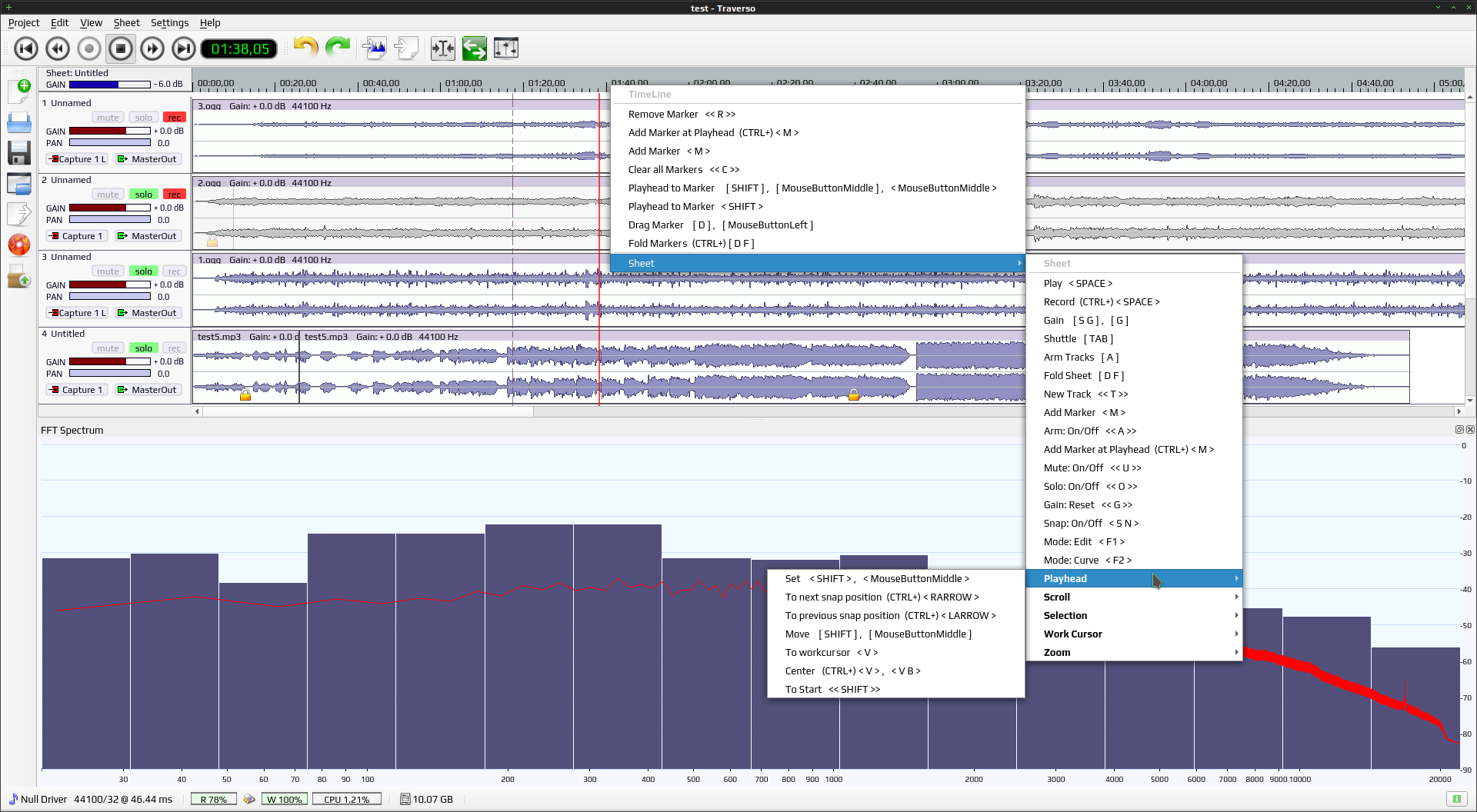Click the export icon in sidebar
The width and height of the screenshot is (1477, 812).
click(19, 214)
